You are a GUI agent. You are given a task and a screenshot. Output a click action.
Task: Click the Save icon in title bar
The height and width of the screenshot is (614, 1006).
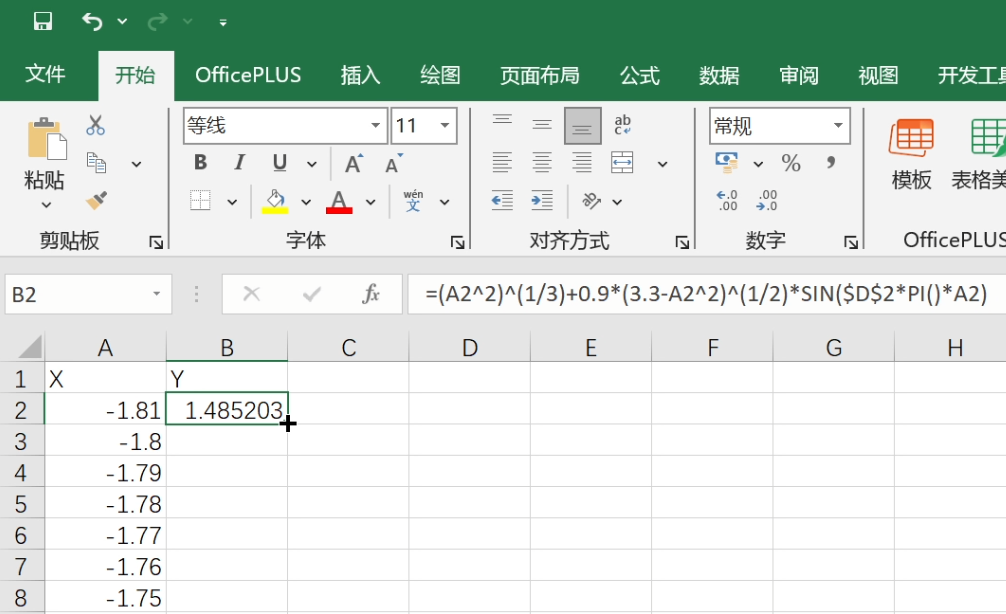coord(43,21)
